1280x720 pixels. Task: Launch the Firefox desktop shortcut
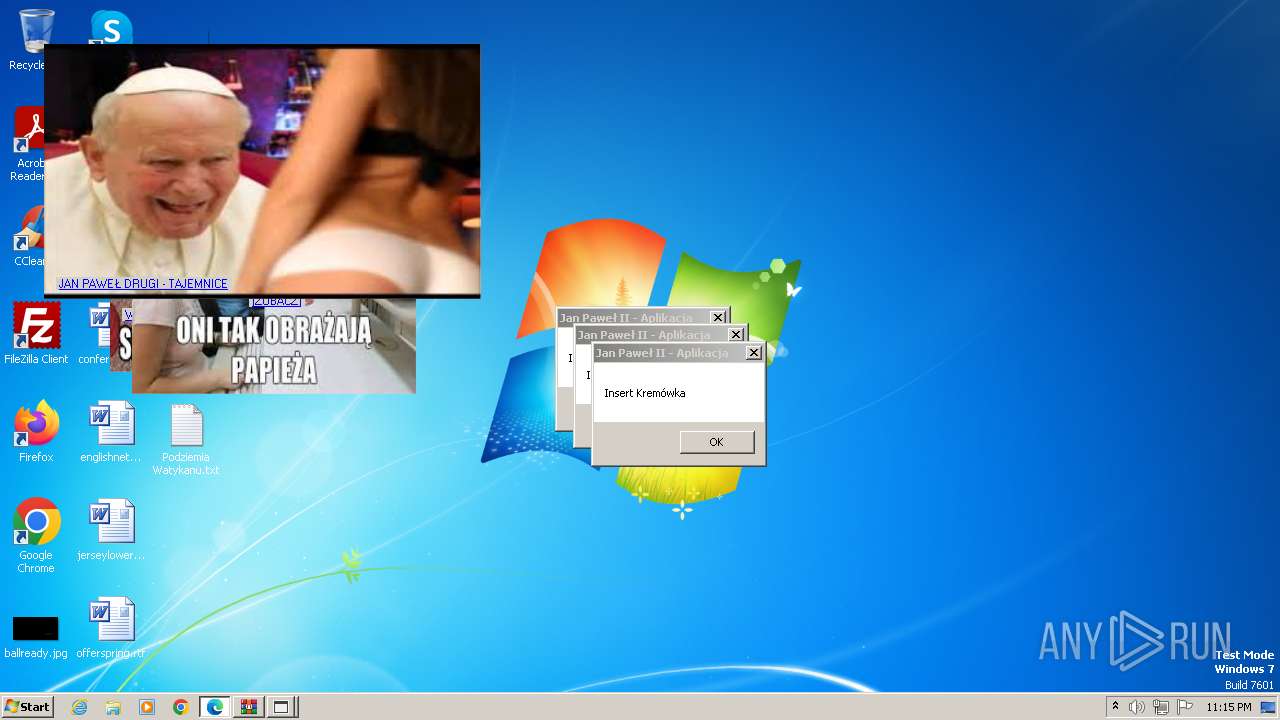[36, 432]
